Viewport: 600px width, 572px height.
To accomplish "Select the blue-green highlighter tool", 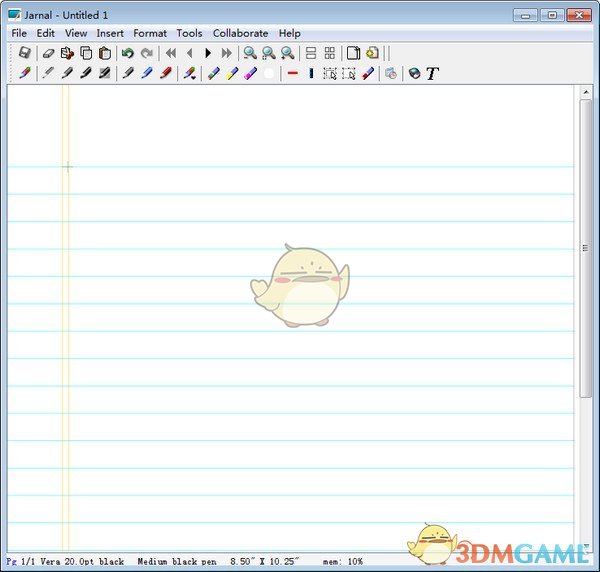I will [213, 73].
